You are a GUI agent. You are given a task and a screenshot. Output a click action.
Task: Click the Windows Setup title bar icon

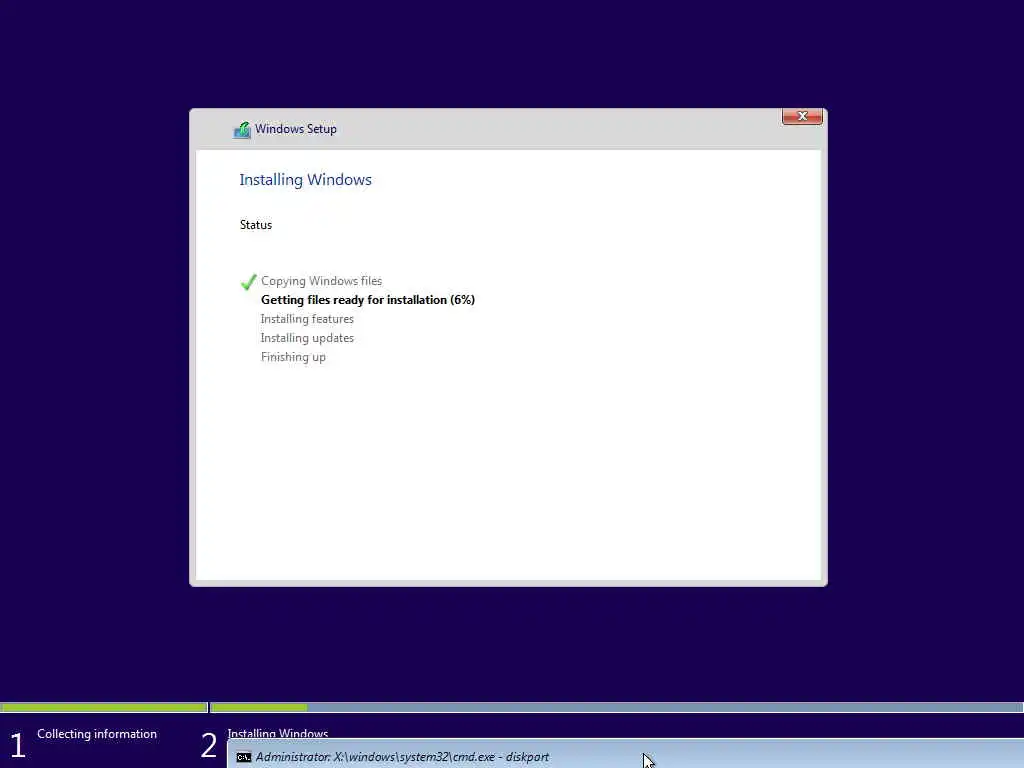coord(242,130)
